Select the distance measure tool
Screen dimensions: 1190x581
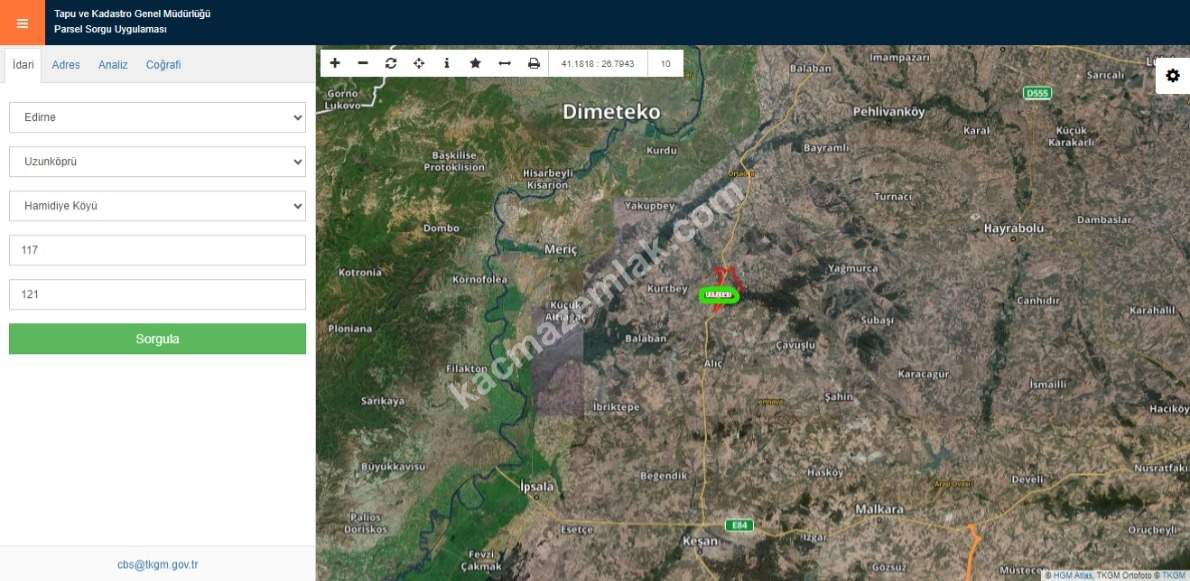click(x=504, y=63)
